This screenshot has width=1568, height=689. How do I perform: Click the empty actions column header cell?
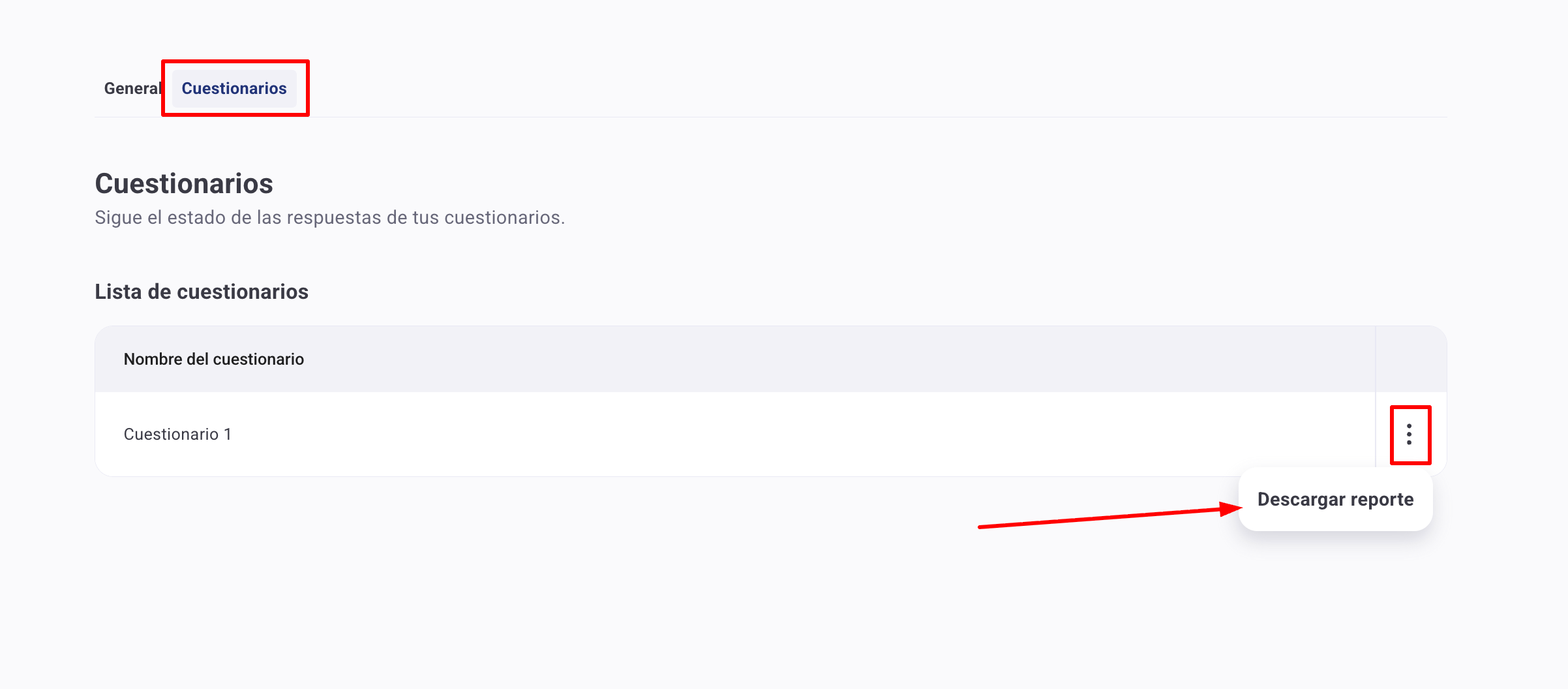pyautogui.click(x=1411, y=360)
